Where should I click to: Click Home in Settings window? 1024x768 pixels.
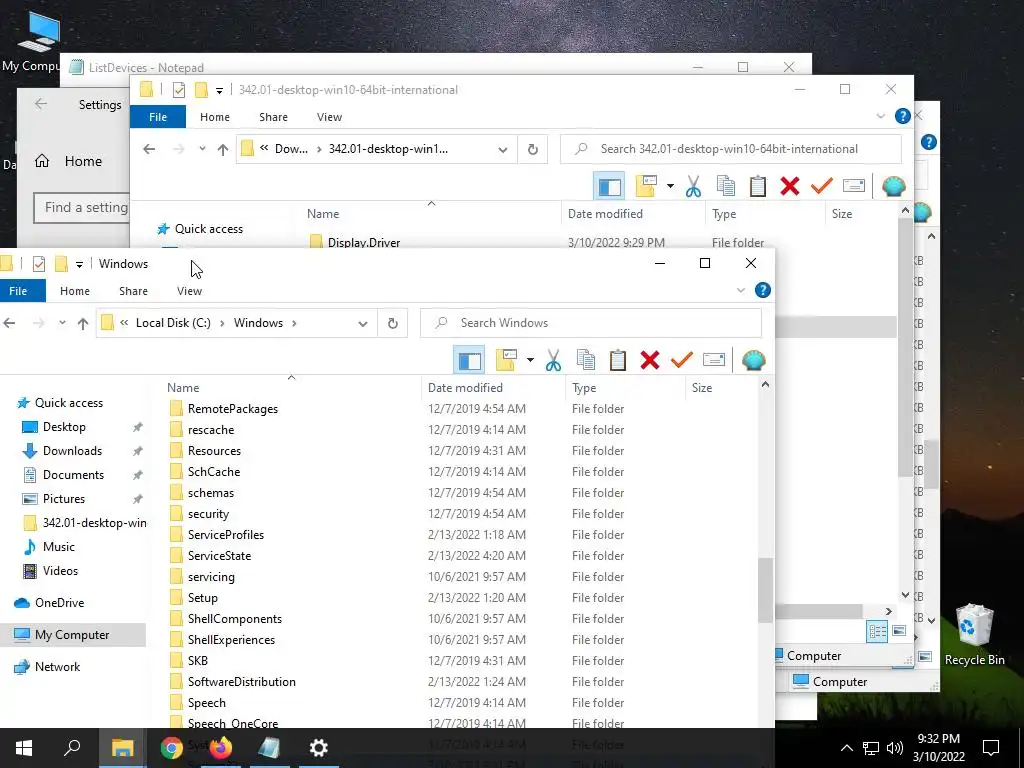(83, 161)
